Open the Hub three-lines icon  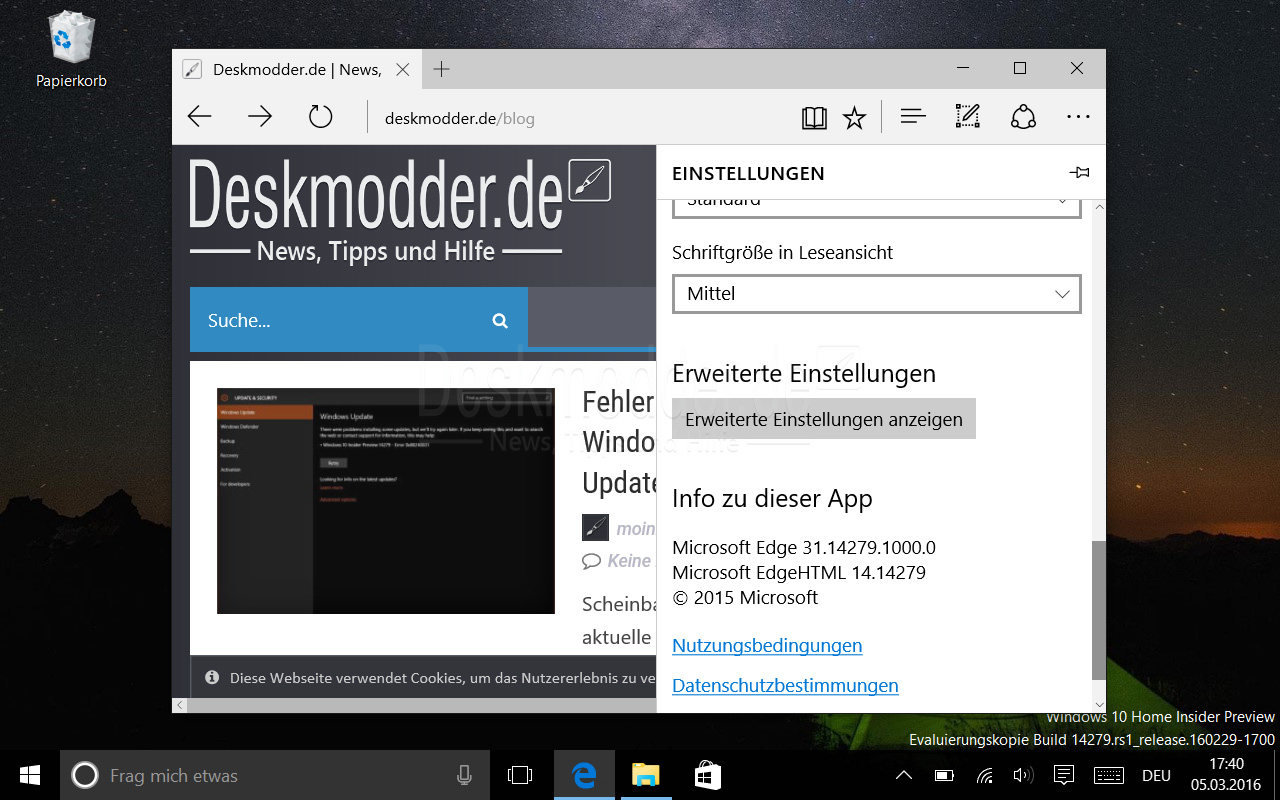pyautogui.click(x=913, y=117)
